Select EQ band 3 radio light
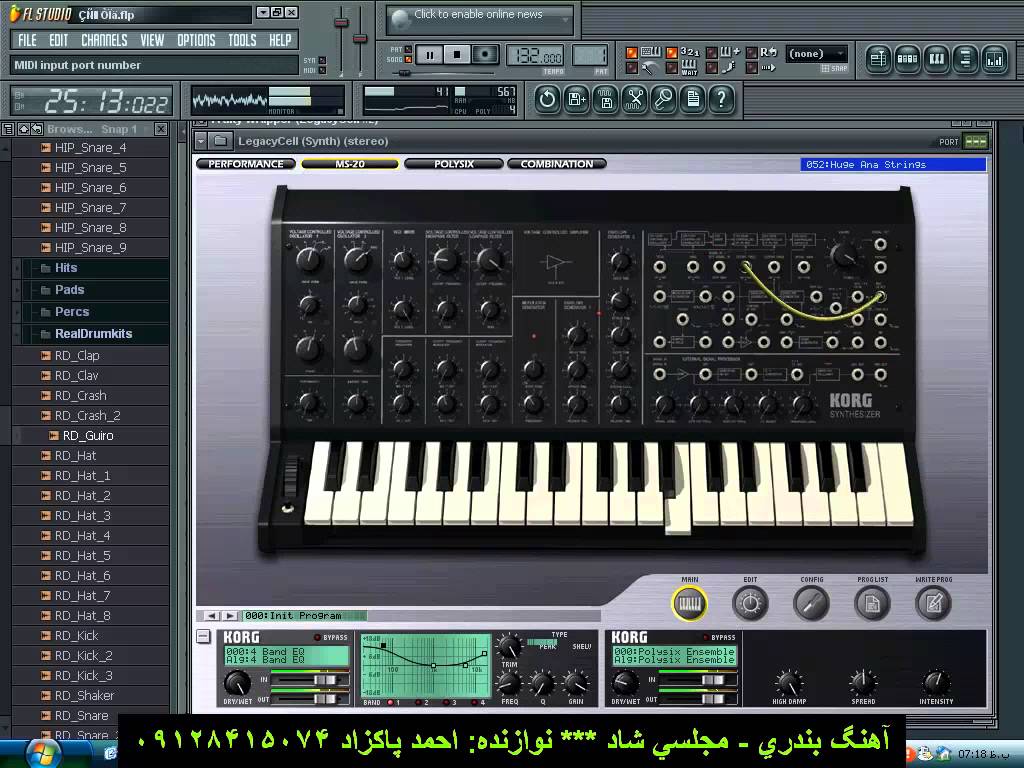This screenshot has width=1024, height=768. 446,703
